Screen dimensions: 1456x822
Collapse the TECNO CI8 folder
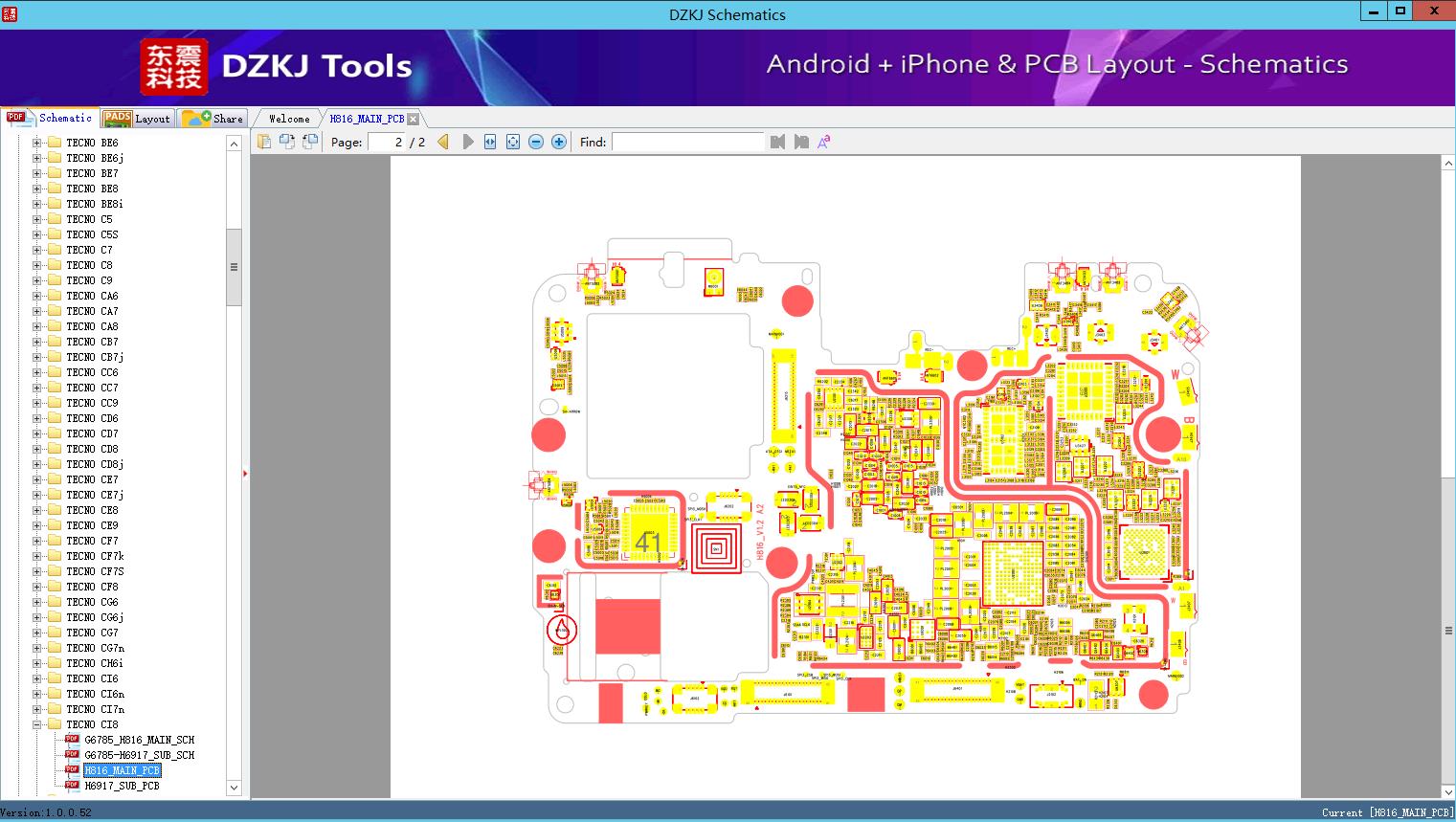(37, 724)
